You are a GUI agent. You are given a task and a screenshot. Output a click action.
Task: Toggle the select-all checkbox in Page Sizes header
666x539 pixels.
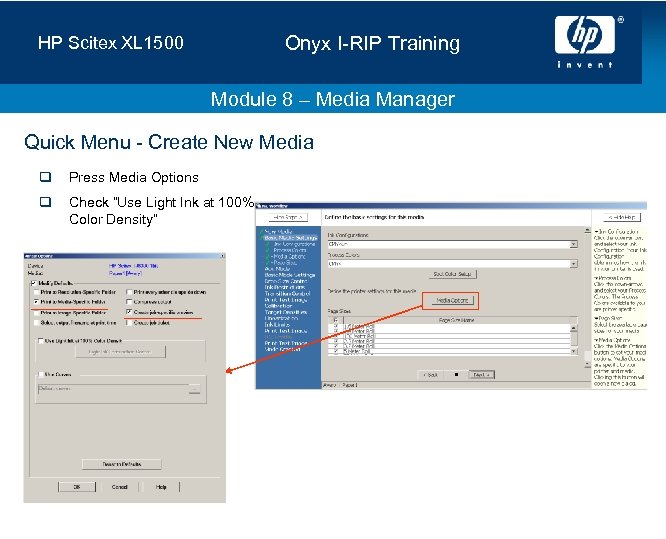pos(336,320)
